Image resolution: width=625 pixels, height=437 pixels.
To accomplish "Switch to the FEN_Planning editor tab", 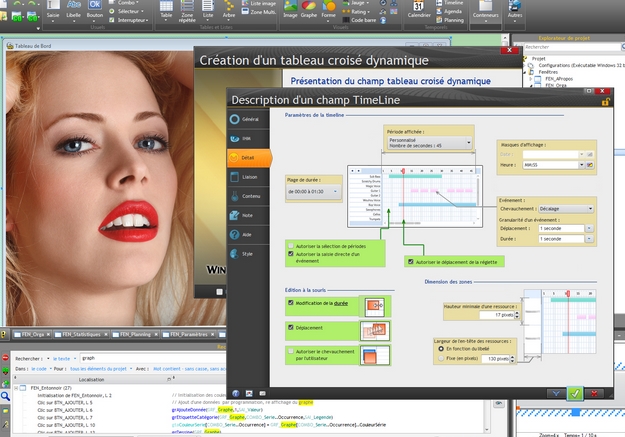I will tap(132, 335).
